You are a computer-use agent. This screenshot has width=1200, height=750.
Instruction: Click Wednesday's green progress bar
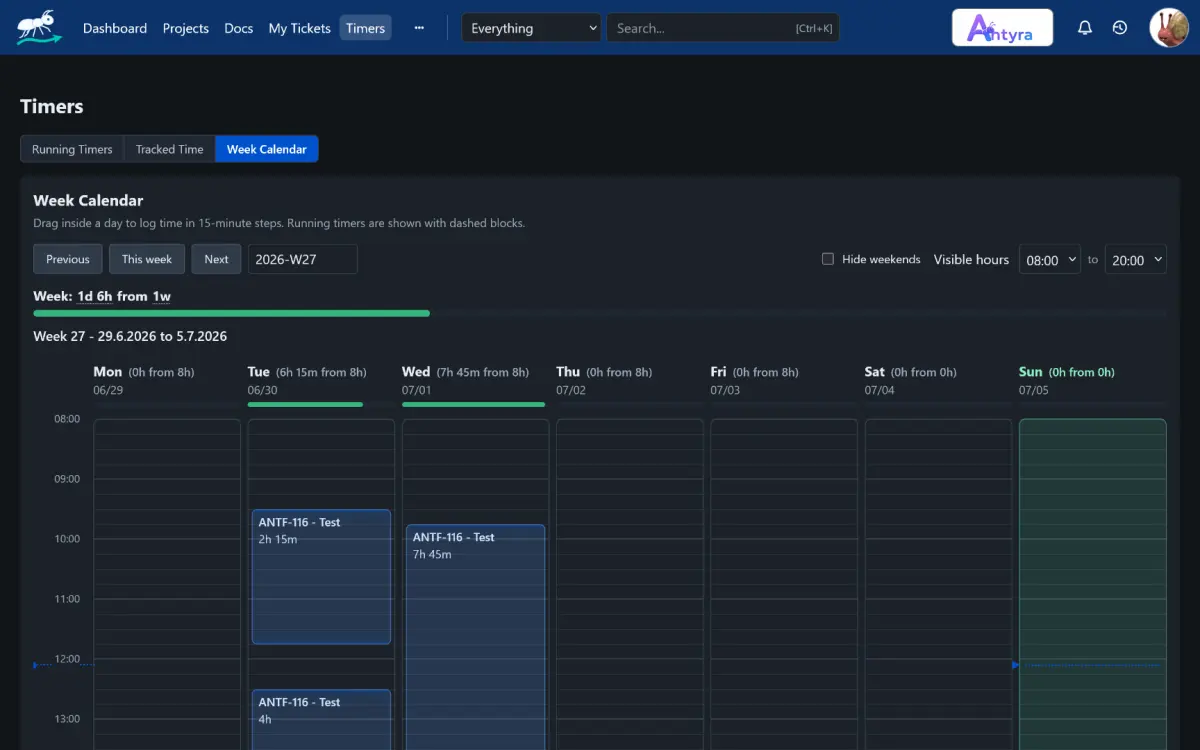[473, 404]
